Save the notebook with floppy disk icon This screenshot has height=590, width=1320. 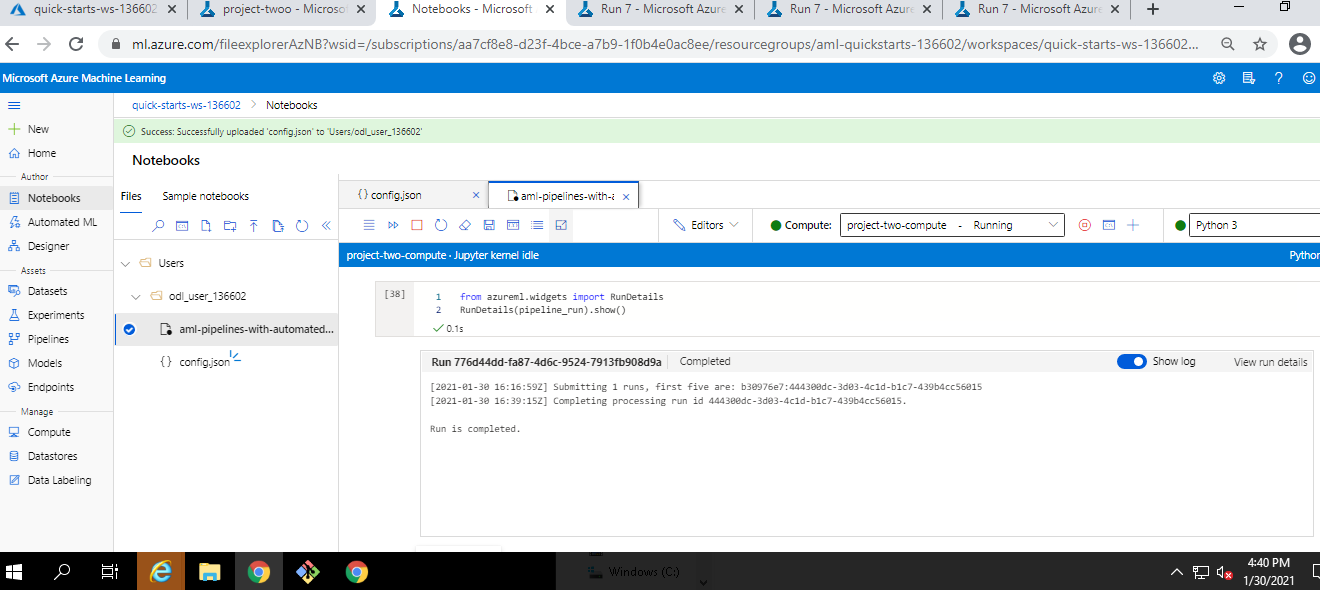489,225
